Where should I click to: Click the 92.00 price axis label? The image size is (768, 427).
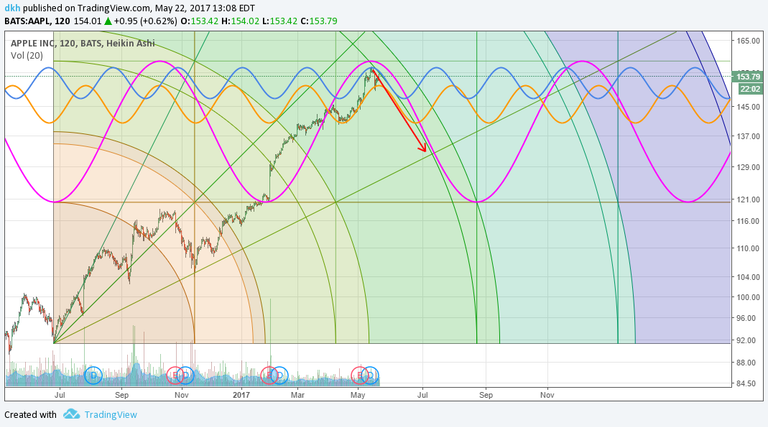point(748,340)
